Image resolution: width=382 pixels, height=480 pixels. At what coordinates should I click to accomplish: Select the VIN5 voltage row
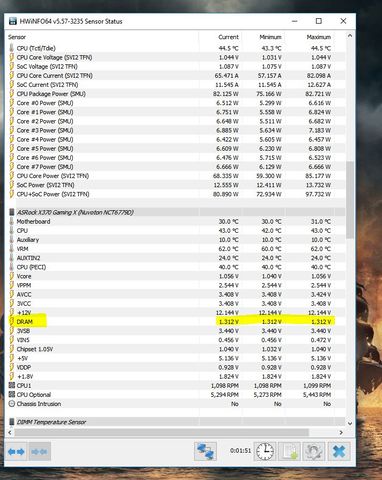coord(176,340)
